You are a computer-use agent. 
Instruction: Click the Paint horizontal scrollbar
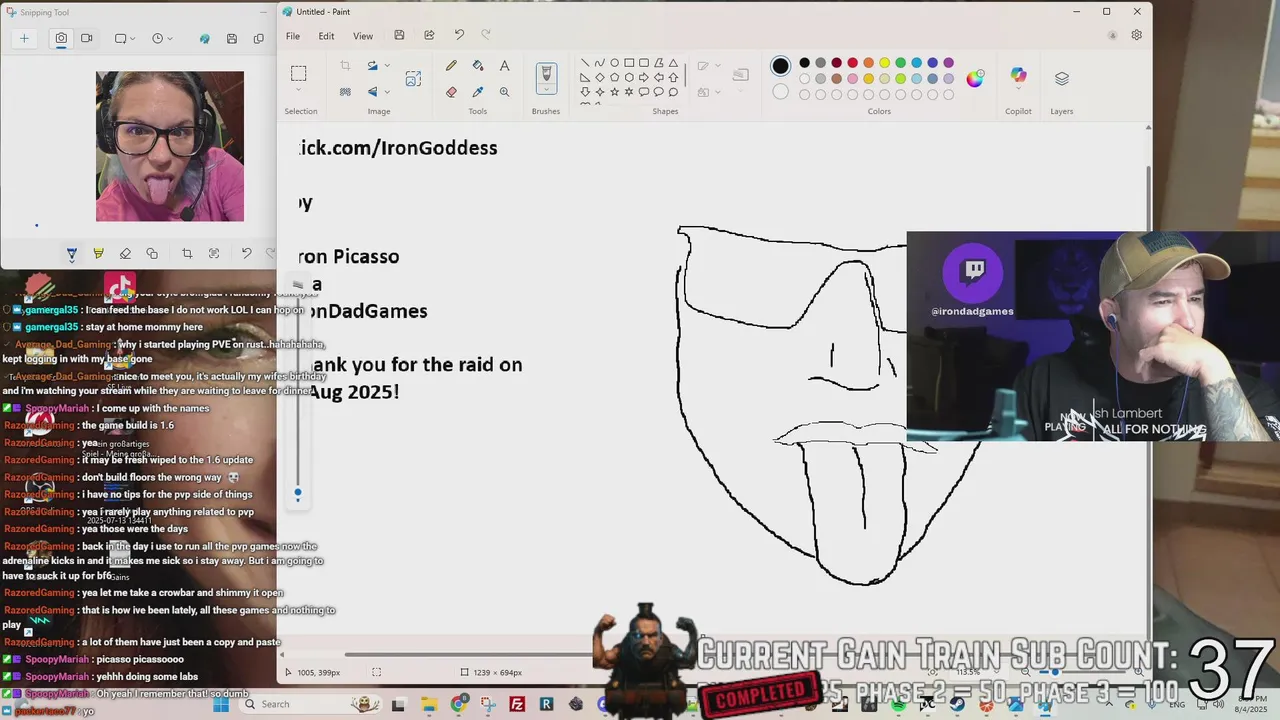tap(470, 655)
